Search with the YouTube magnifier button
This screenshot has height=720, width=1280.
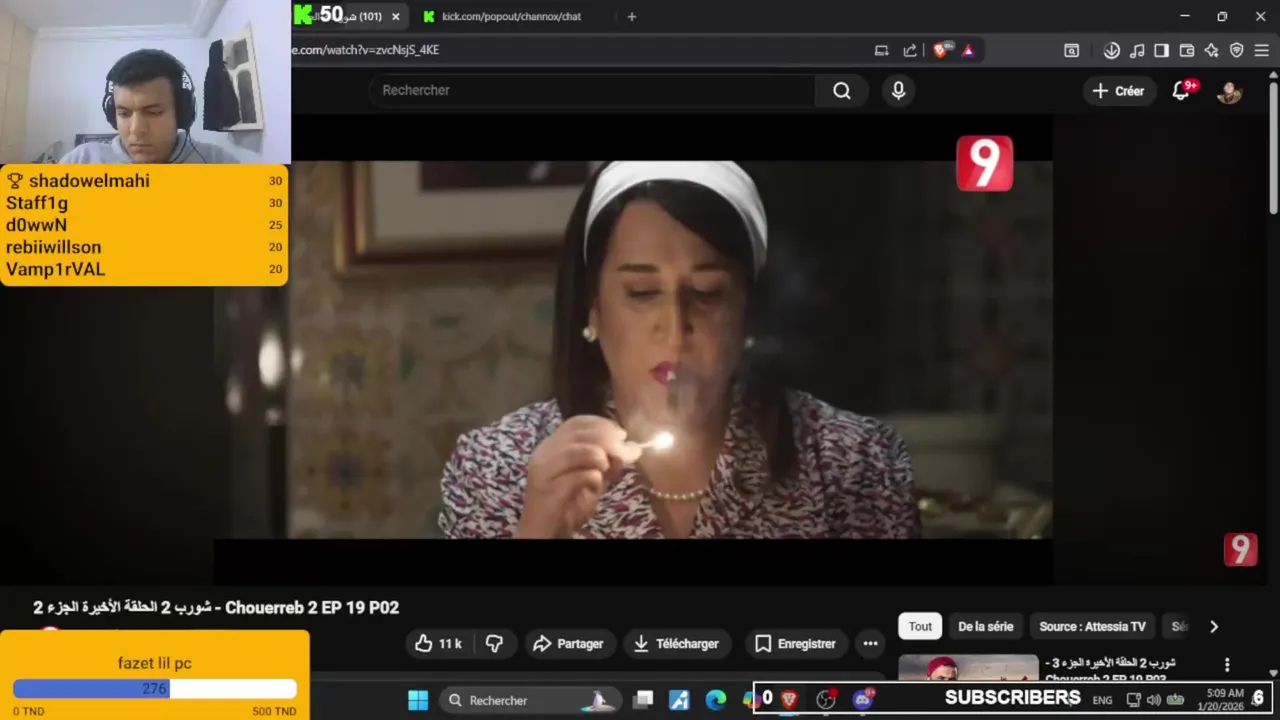click(842, 91)
